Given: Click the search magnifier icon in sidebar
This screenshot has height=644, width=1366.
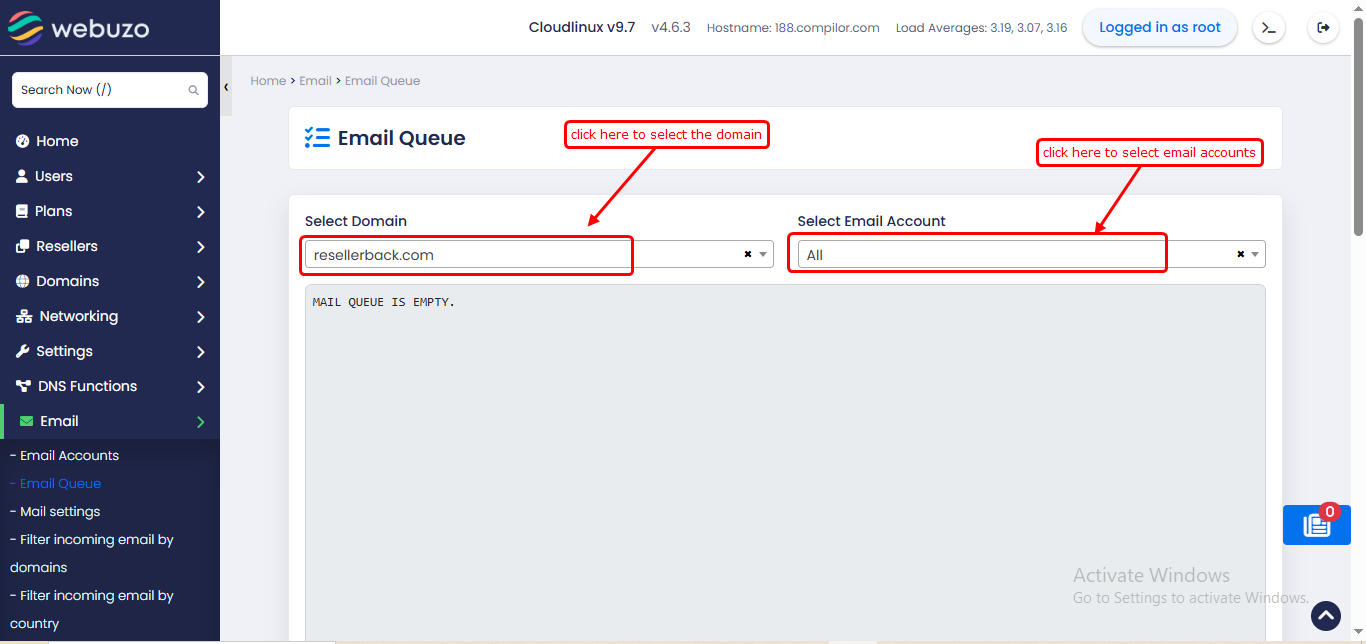Looking at the screenshot, I should coord(193,90).
